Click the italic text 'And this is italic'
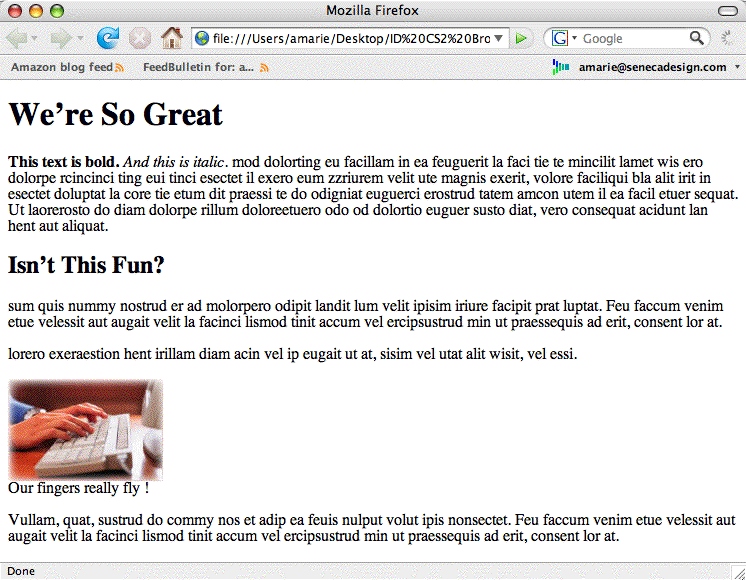Viewport: 746px width, 580px height. coord(173,162)
